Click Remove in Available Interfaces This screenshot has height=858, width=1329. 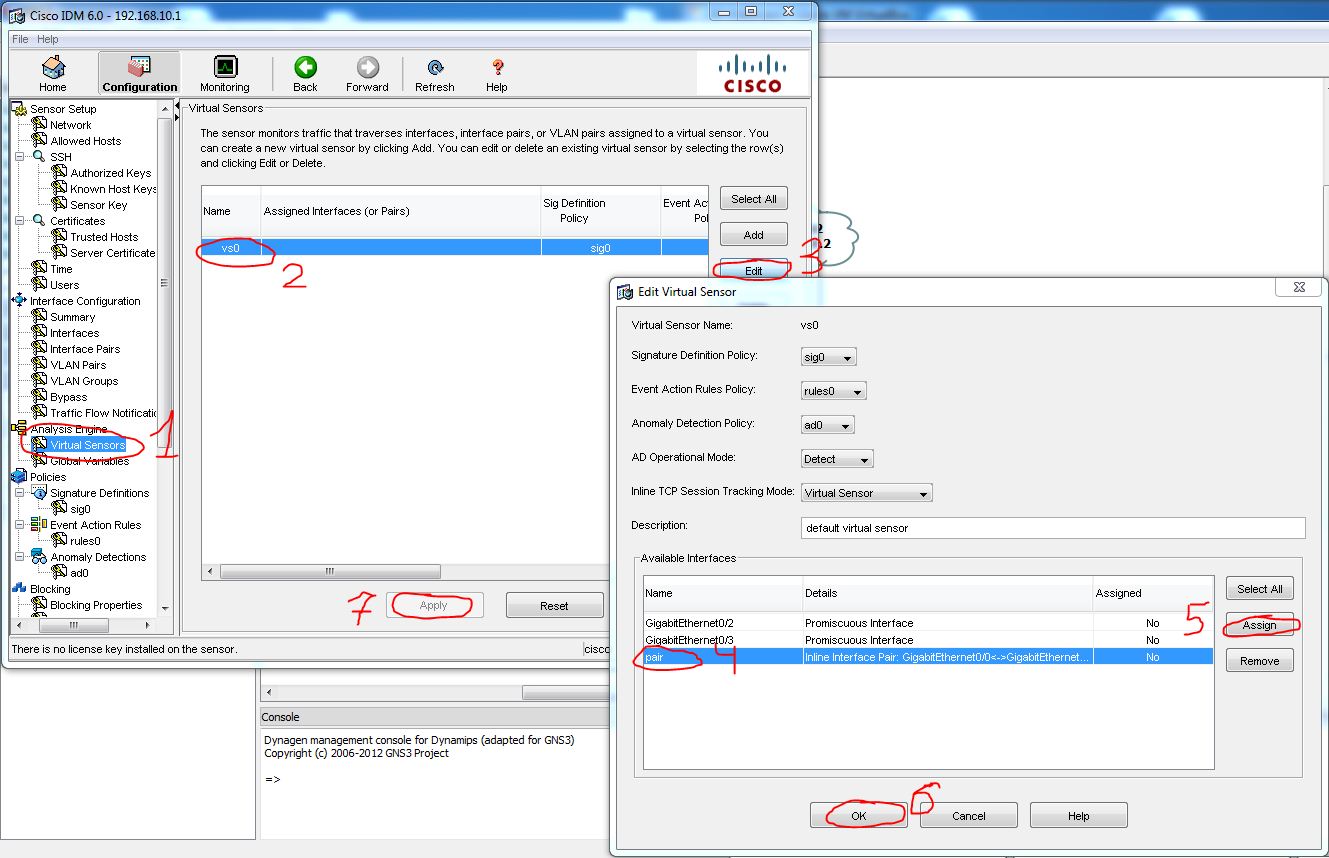pos(1260,661)
